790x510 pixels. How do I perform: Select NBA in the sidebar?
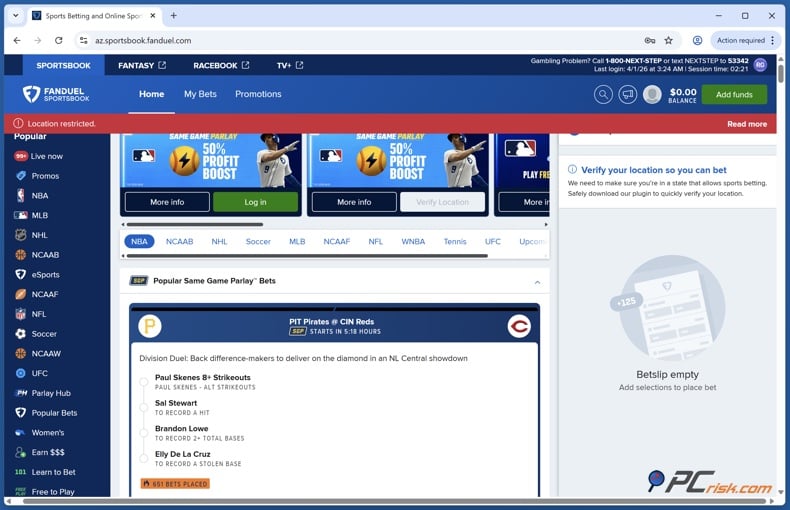pyautogui.click(x=32, y=196)
